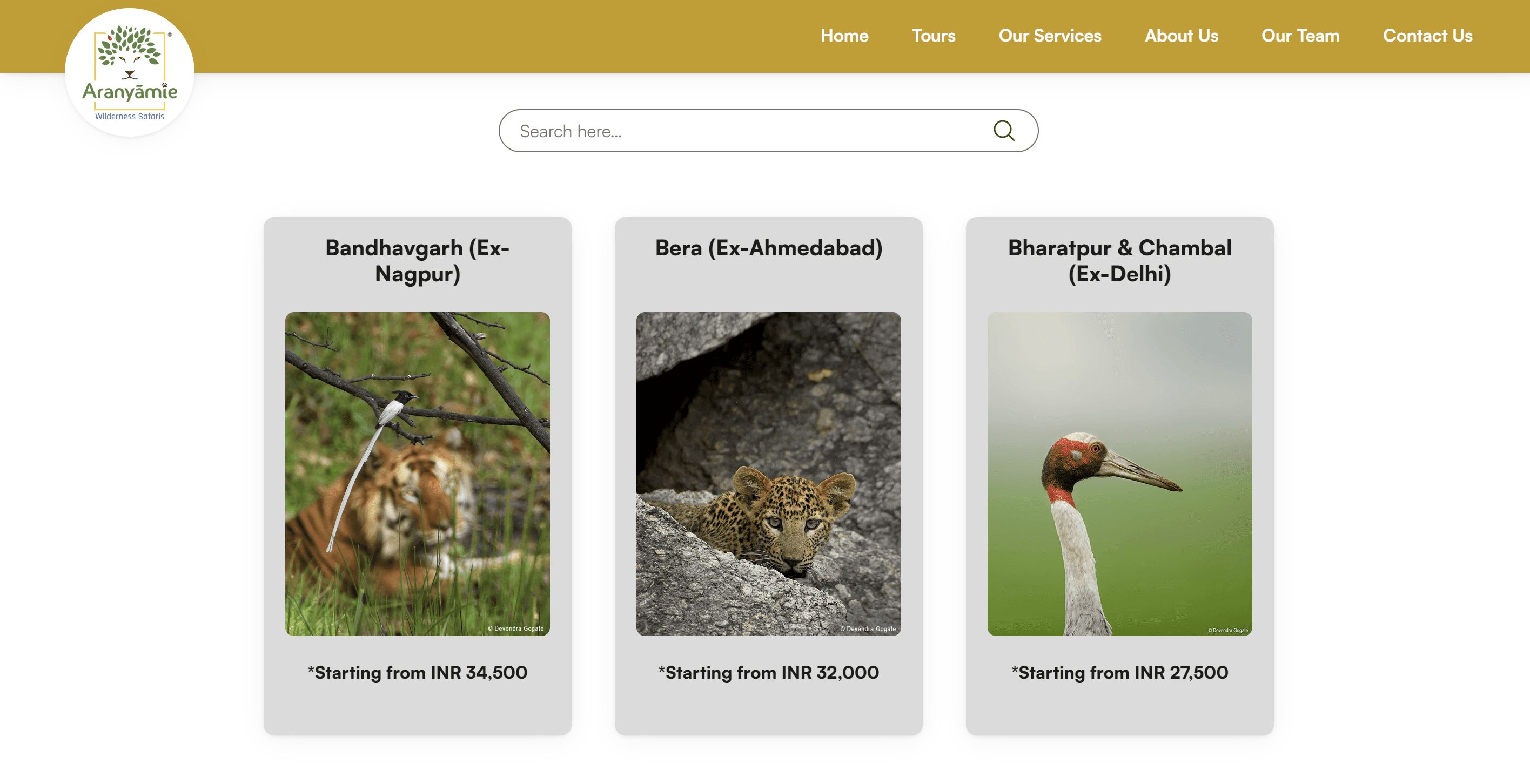Open the Tours menu item
The image size is (1530, 784).
tap(933, 36)
